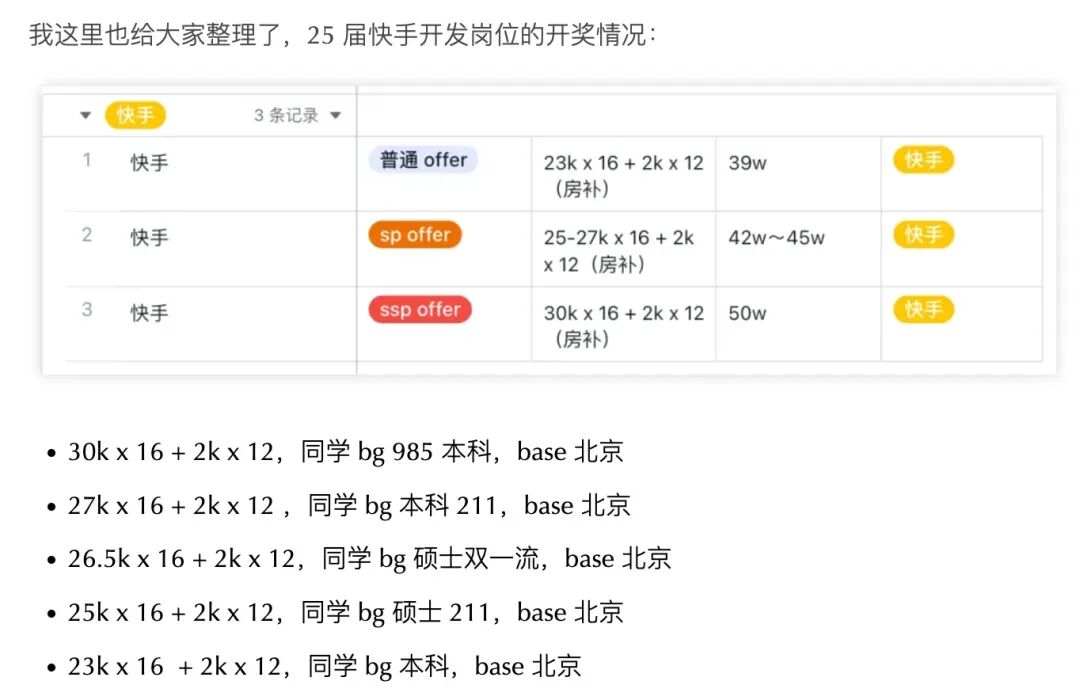
Task: Click the 25-27k x 16 salary detail cell
Action: pyautogui.click(x=618, y=250)
